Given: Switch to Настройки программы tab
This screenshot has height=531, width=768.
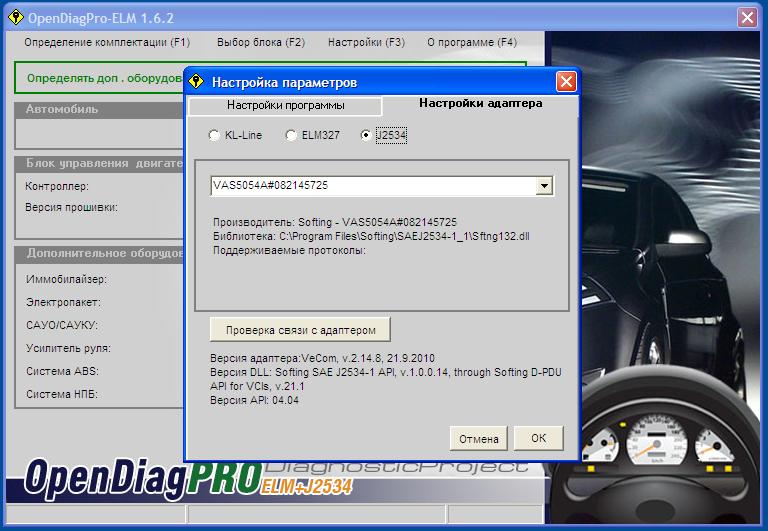Looking at the screenshot, I should [x=285, y=105].
